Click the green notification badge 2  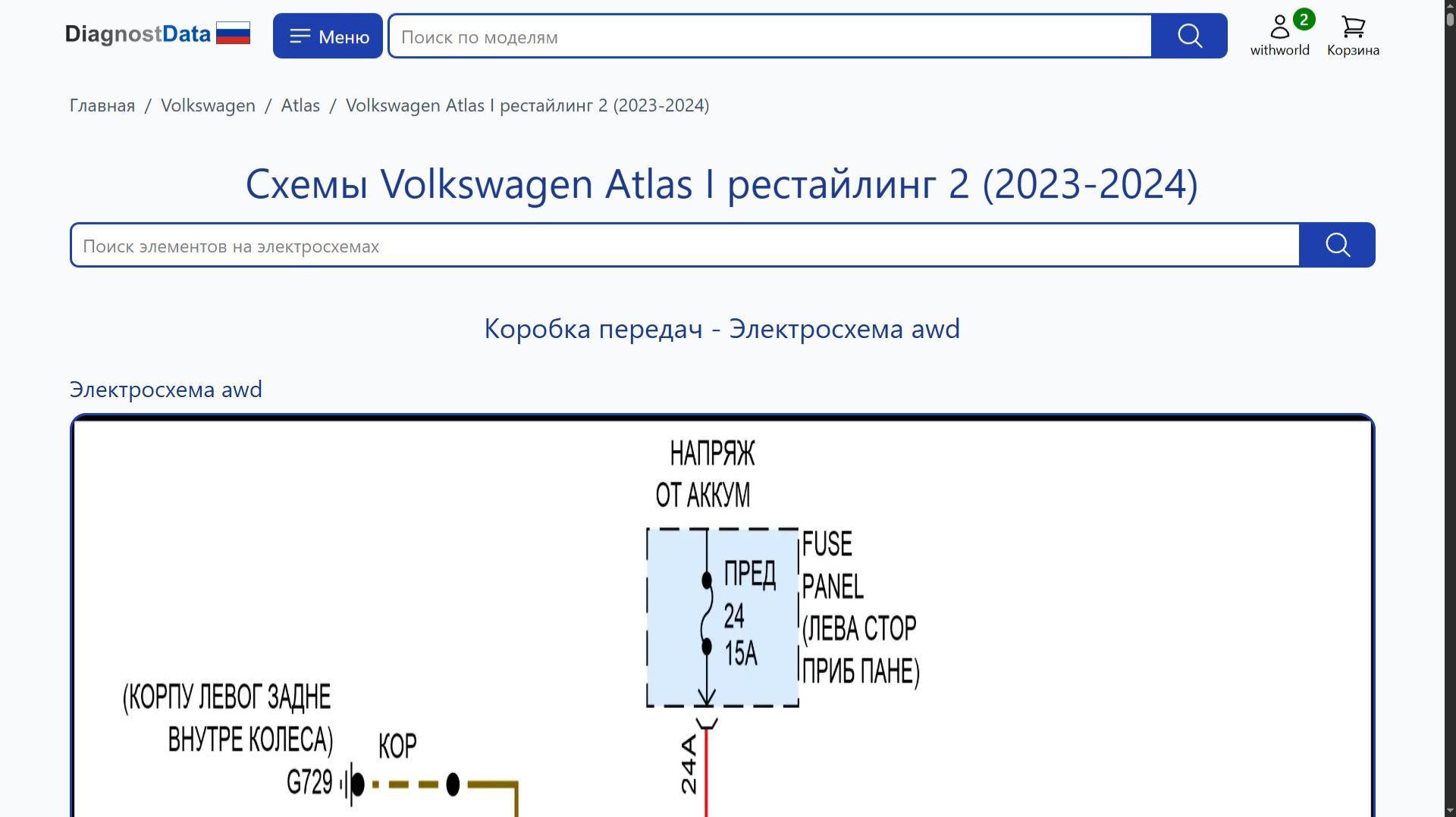coord(1304,19)
